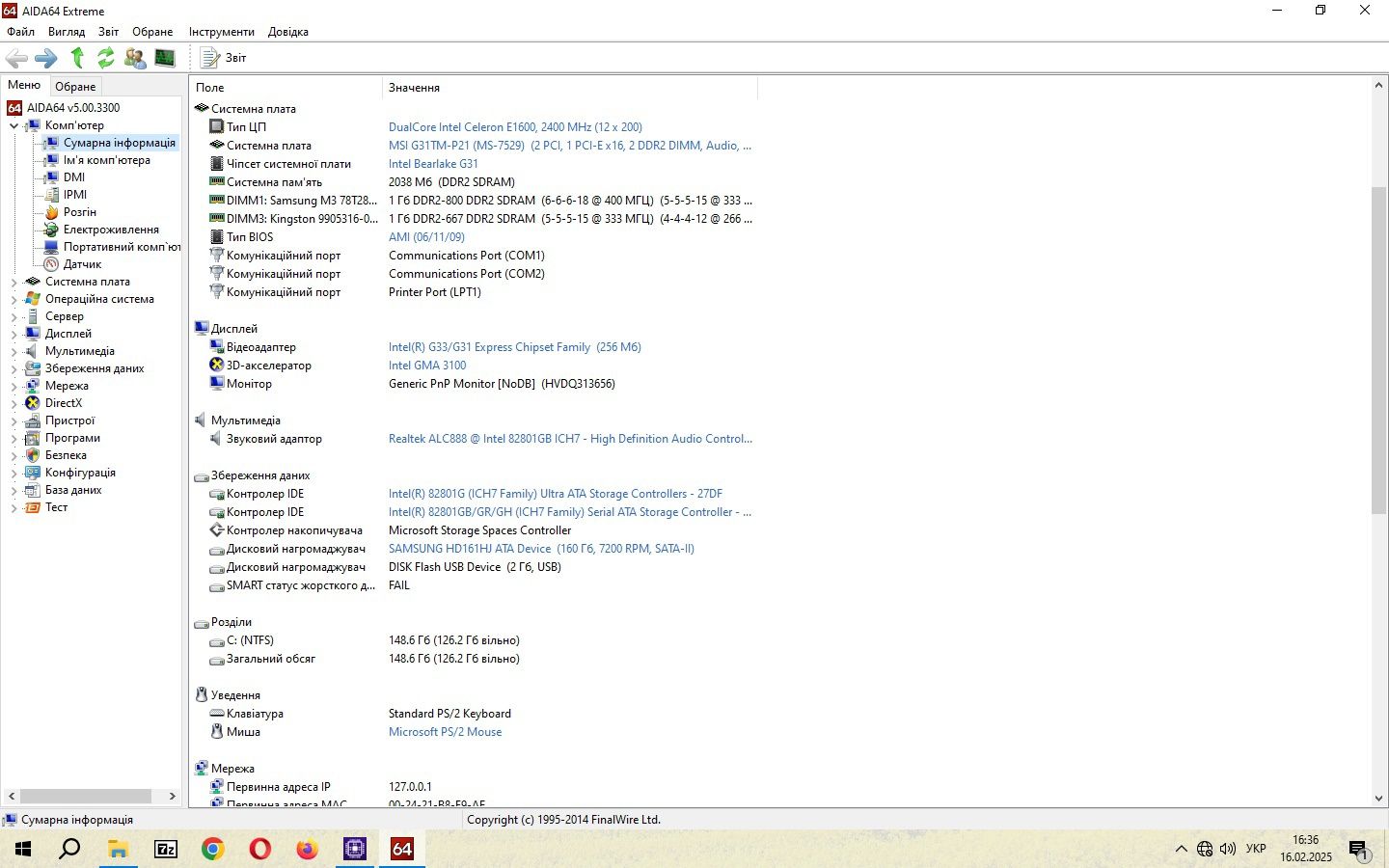The image size is (1389, 868).
Task: Open the Microsoft PS/2 Mouse link
Action: point(445,732)
